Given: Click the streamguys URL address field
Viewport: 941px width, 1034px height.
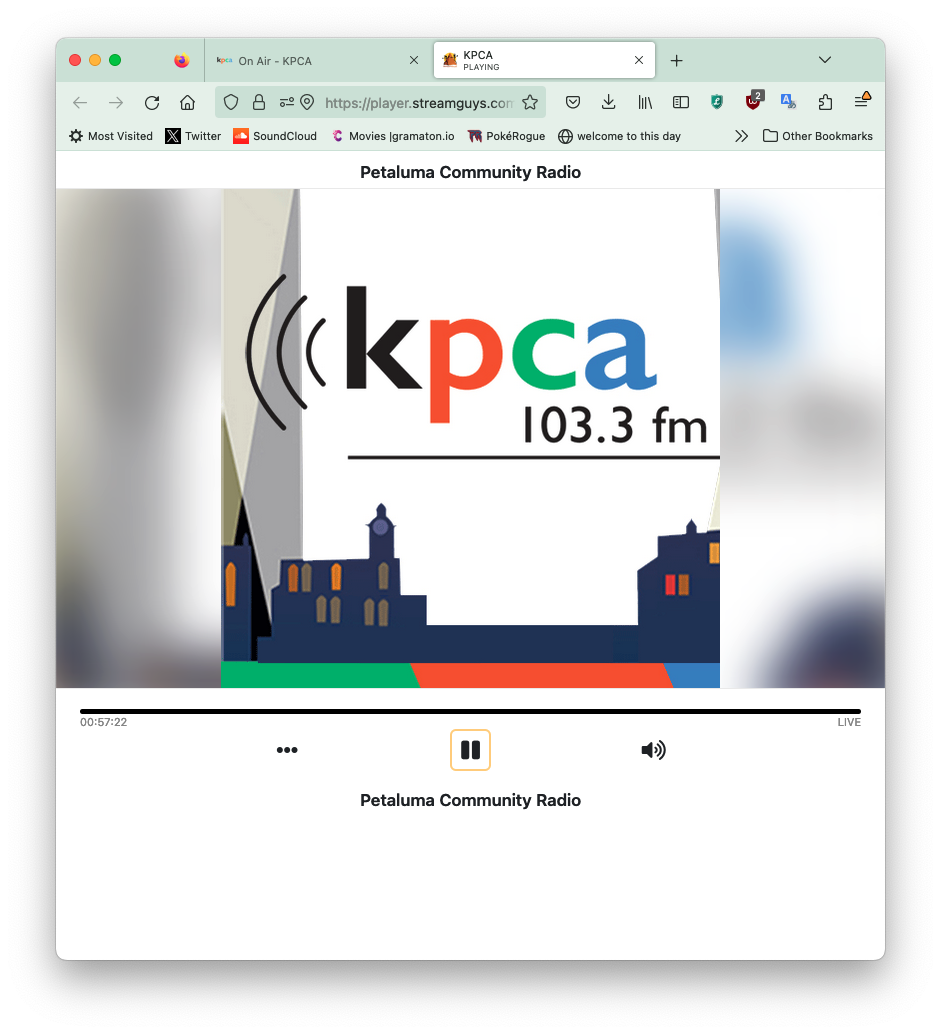Looking at the screenshot, I should (418, 103).
